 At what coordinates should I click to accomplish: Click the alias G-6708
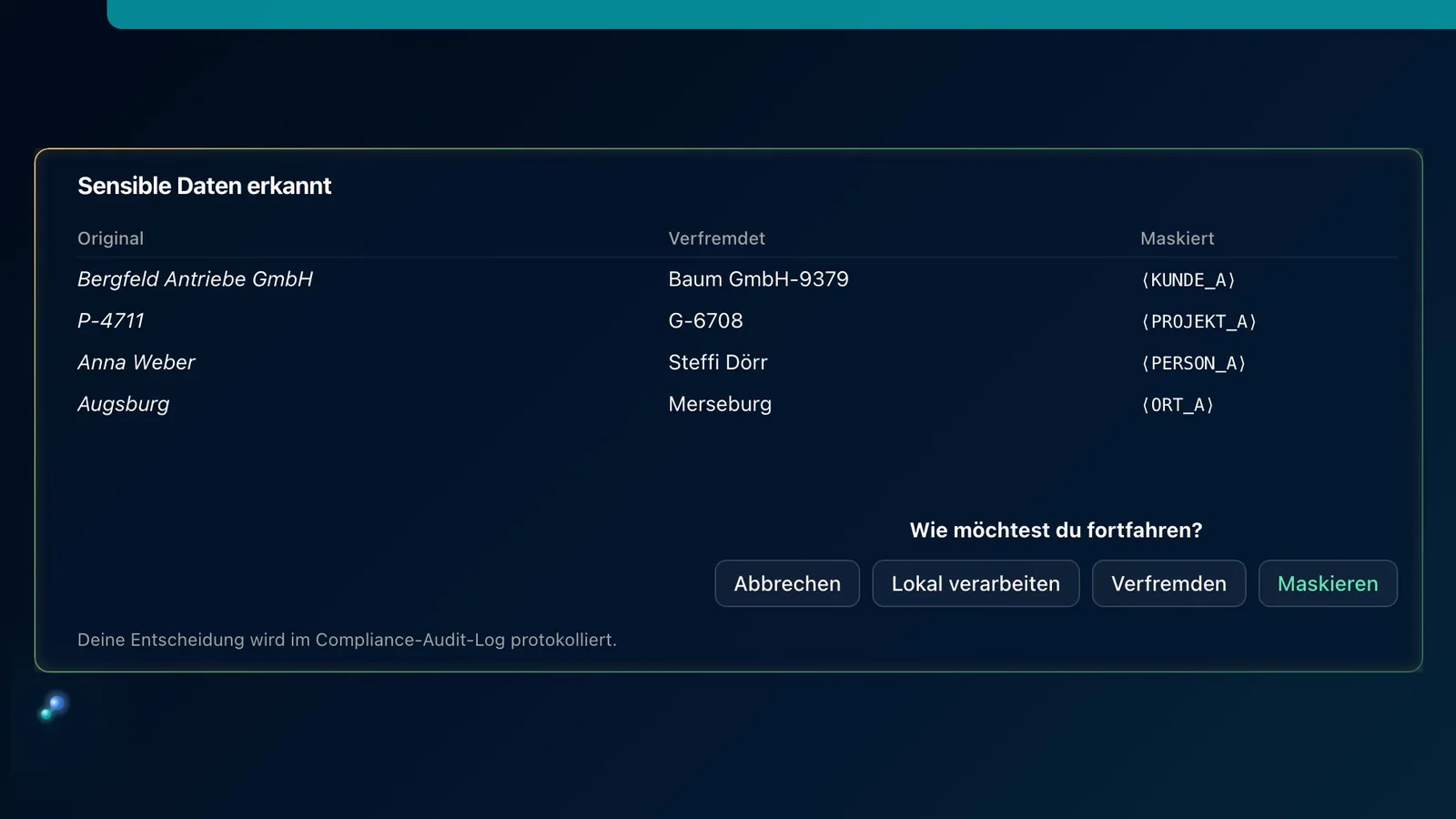(705, 321)
